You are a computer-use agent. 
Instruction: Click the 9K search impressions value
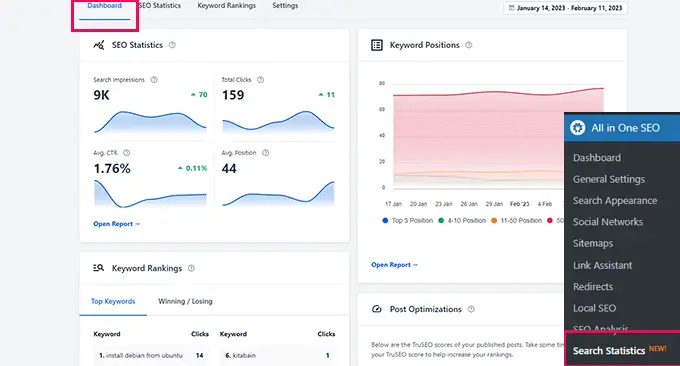click(x=101, y=95)
